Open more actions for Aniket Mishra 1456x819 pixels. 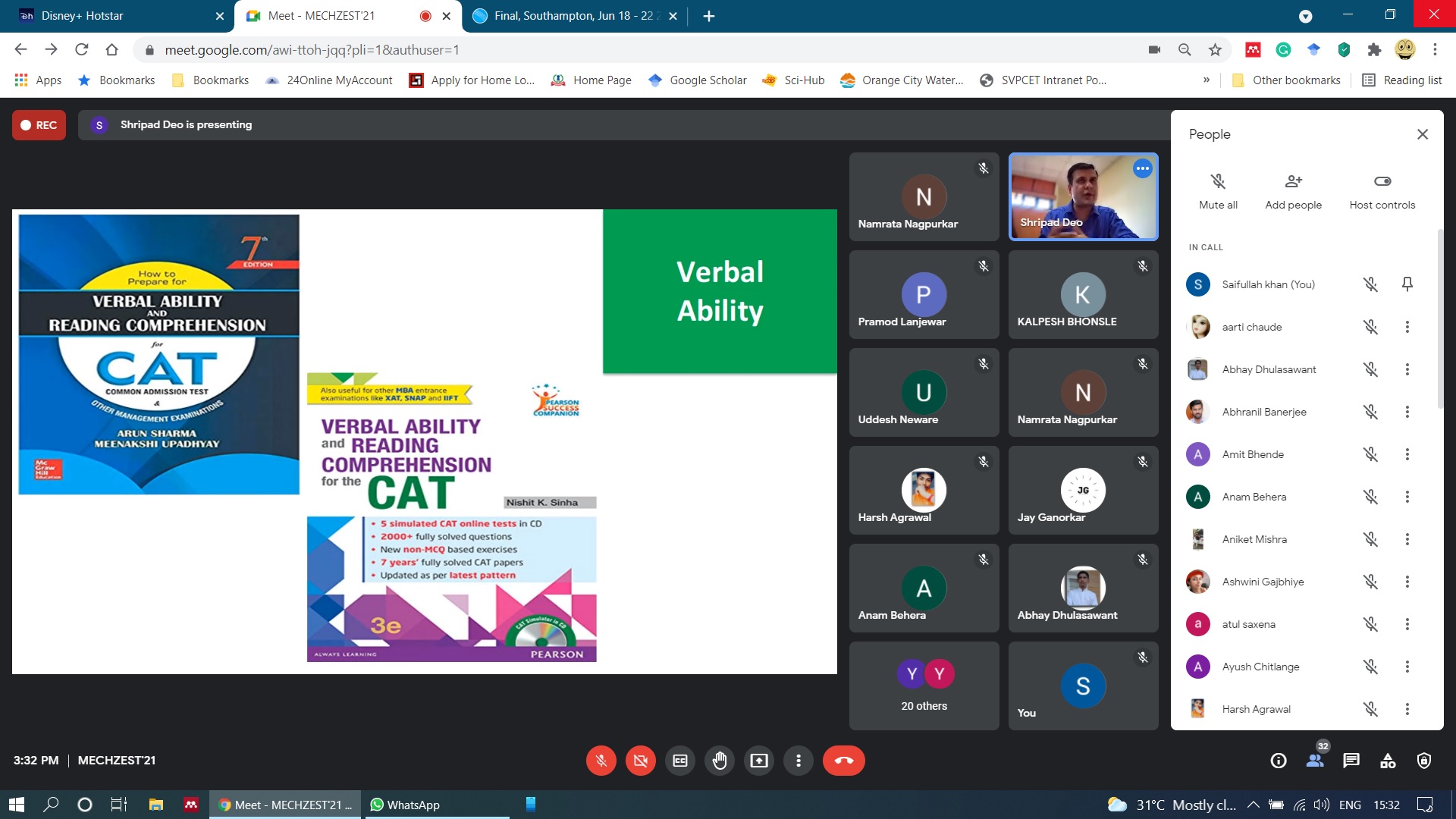[x=1407, y=539]
